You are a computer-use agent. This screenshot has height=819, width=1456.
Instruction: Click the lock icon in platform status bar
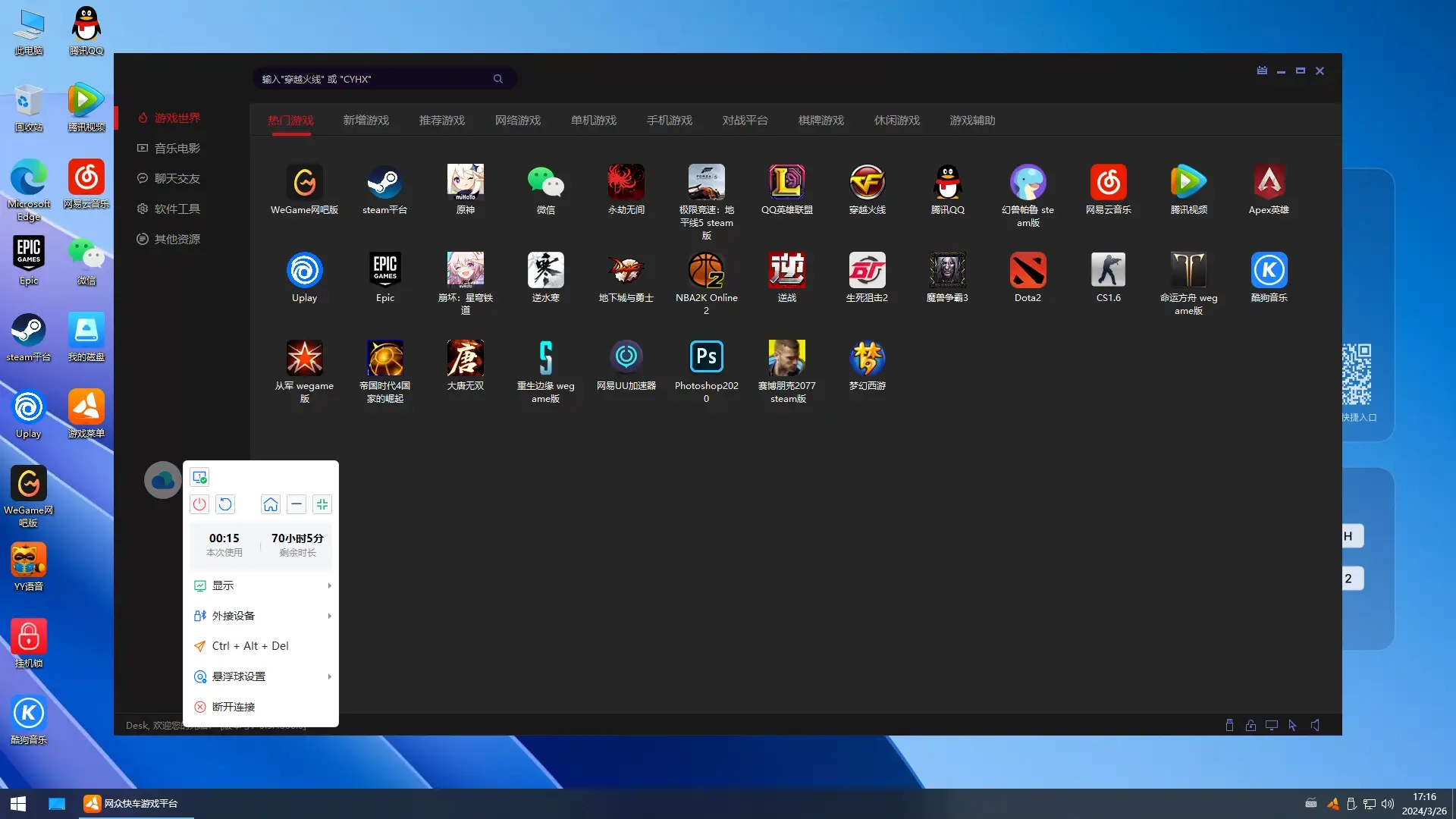pos(1250,725)
